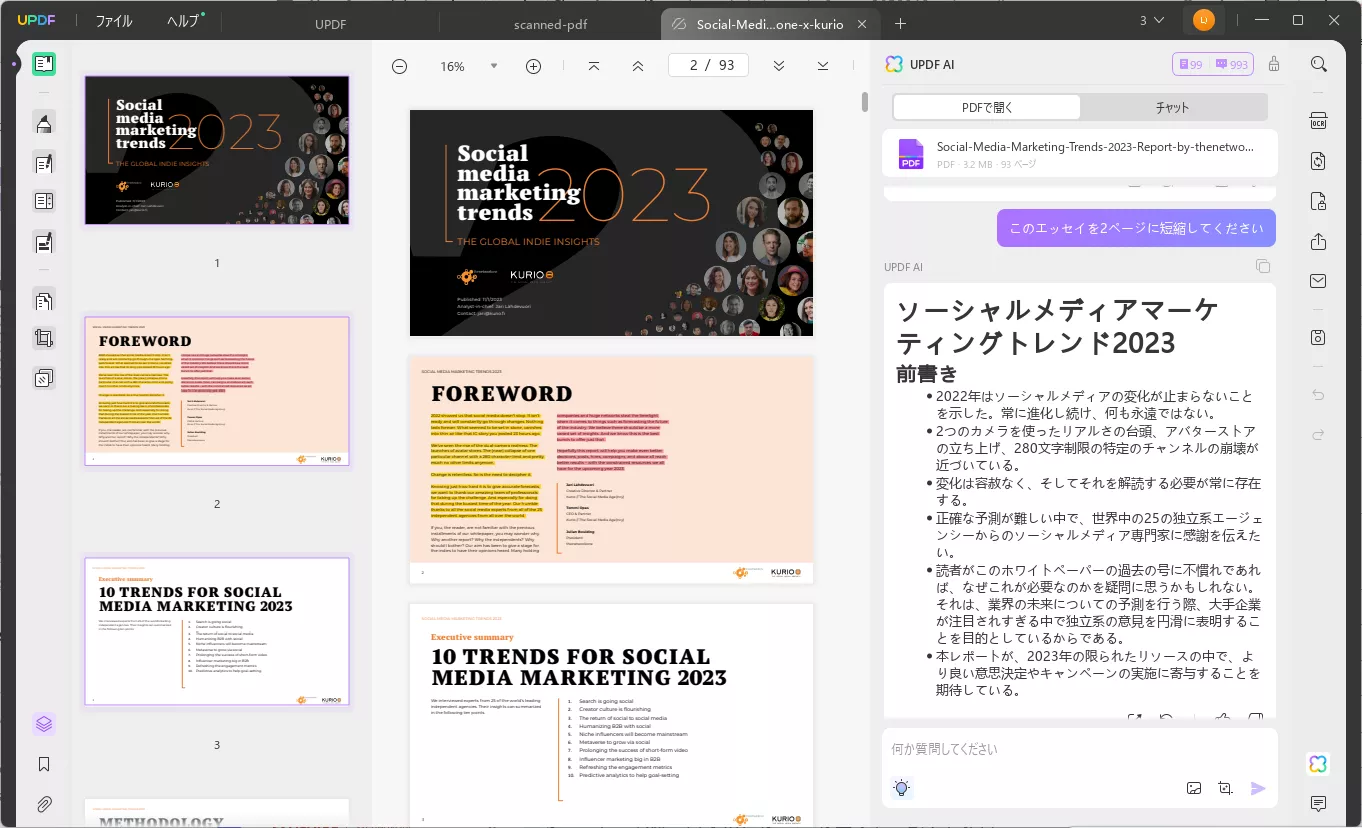Click the このエッセイを2ページに短縮してください message
The width and height of the screenshot is (1362, 828).
click(x=1136, y=228)
